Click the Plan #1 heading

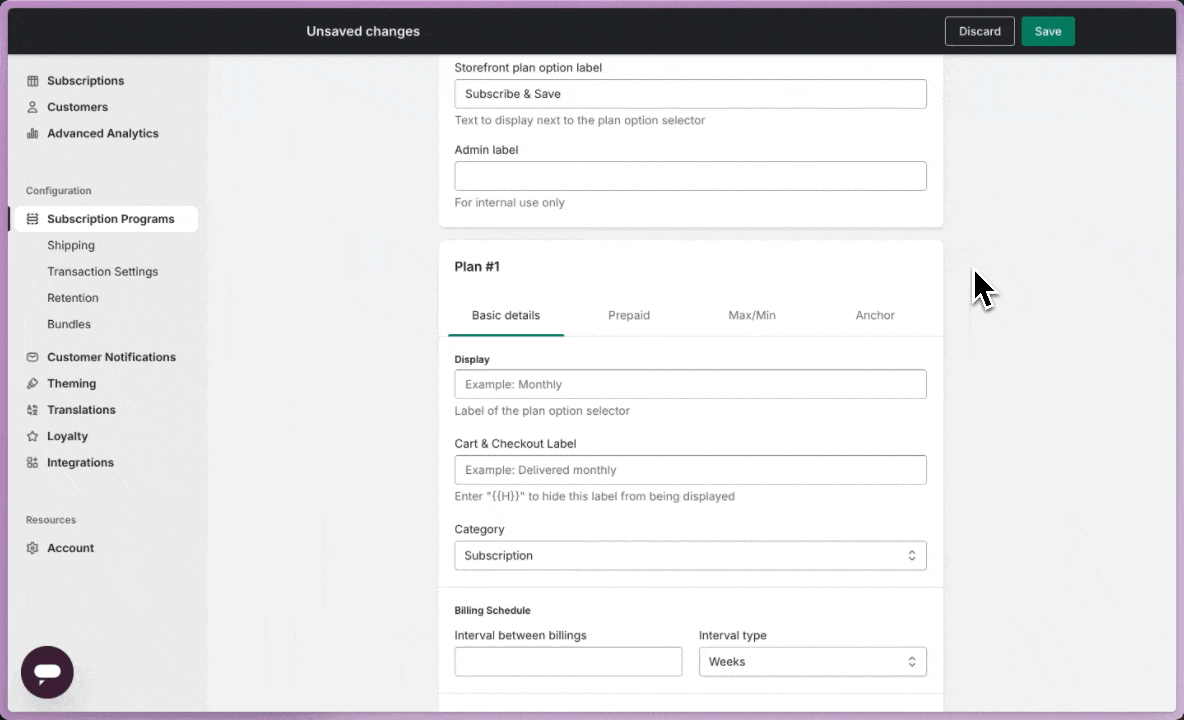click(476, 266)
